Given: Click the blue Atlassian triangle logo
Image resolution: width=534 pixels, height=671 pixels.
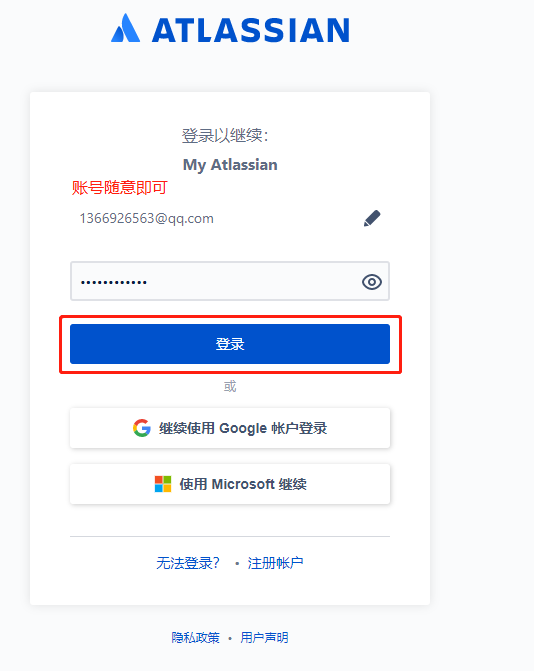Looking at the screenshot, I should coord(125,28).
